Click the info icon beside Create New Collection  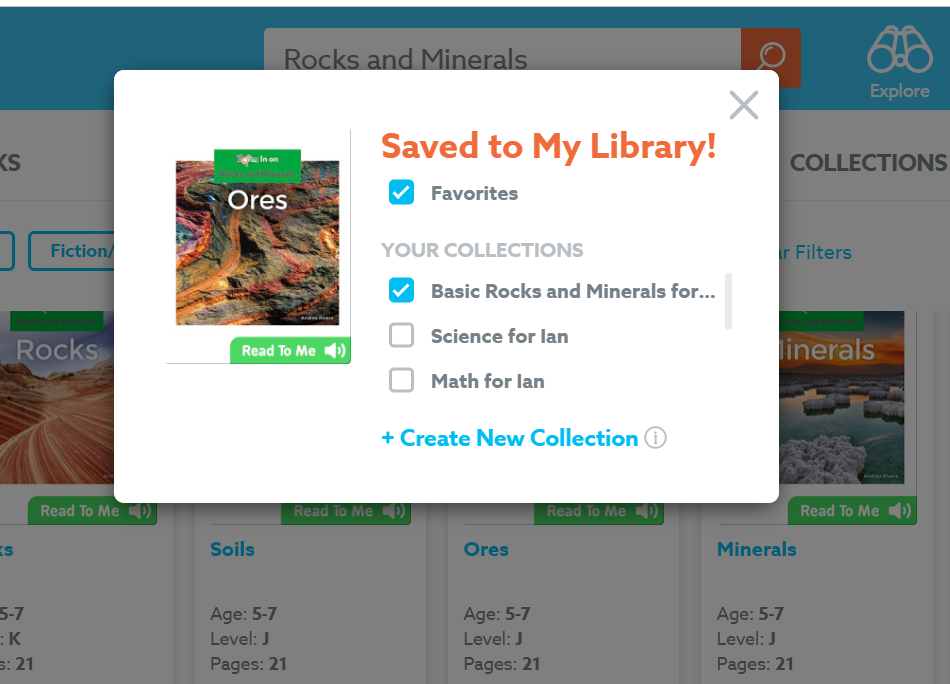(x=656, y=438)
